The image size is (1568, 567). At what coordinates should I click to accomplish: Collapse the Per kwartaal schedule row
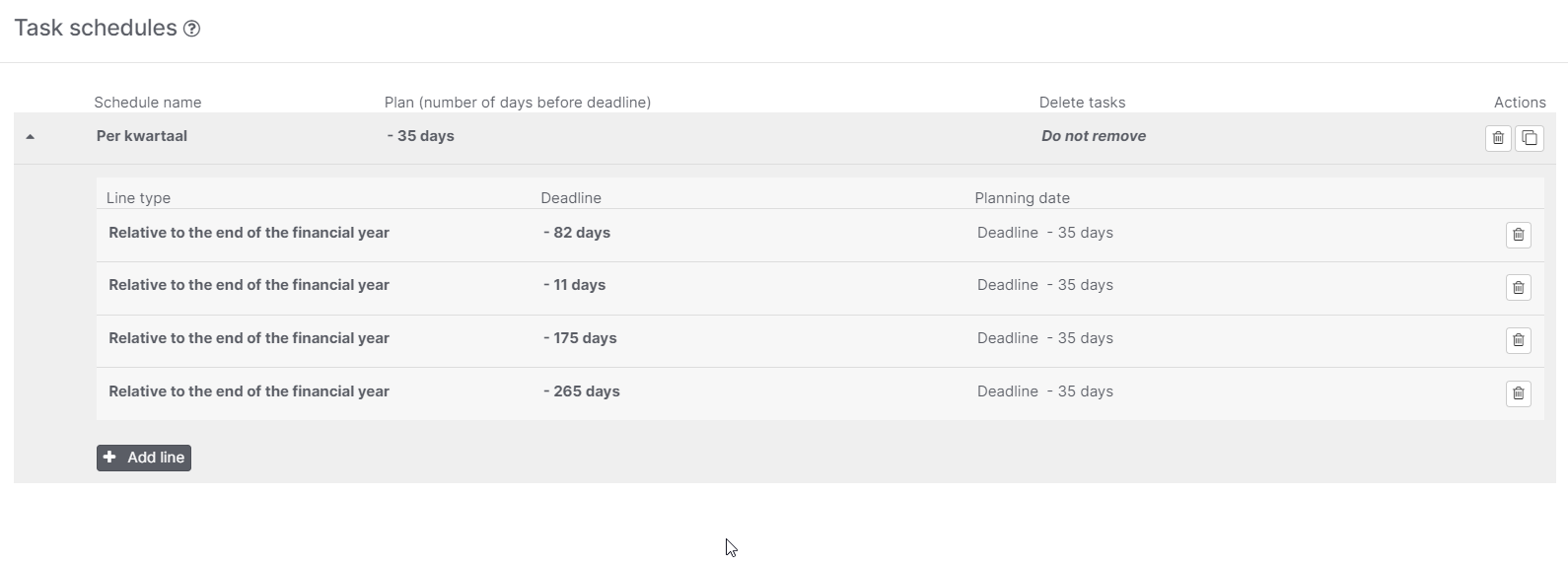pyautogui.click(x=30, y=137)
